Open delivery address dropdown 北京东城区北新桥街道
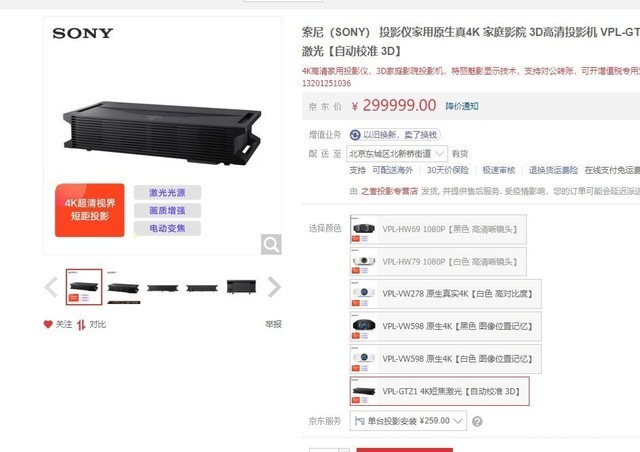Viewport: 640px width, 452px height. click(x=397, y=154)
